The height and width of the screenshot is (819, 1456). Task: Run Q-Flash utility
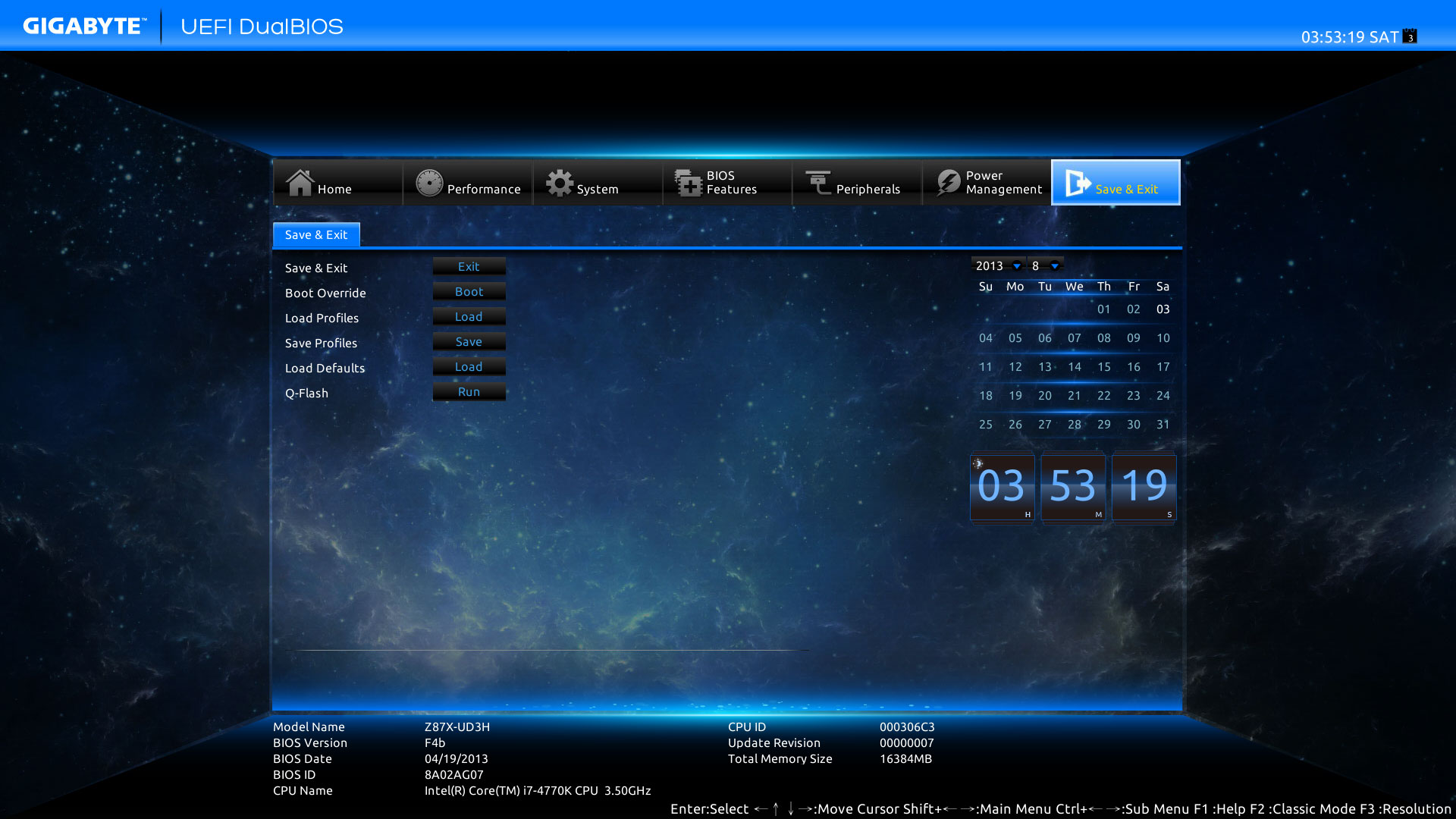click(x=467, y=392)
